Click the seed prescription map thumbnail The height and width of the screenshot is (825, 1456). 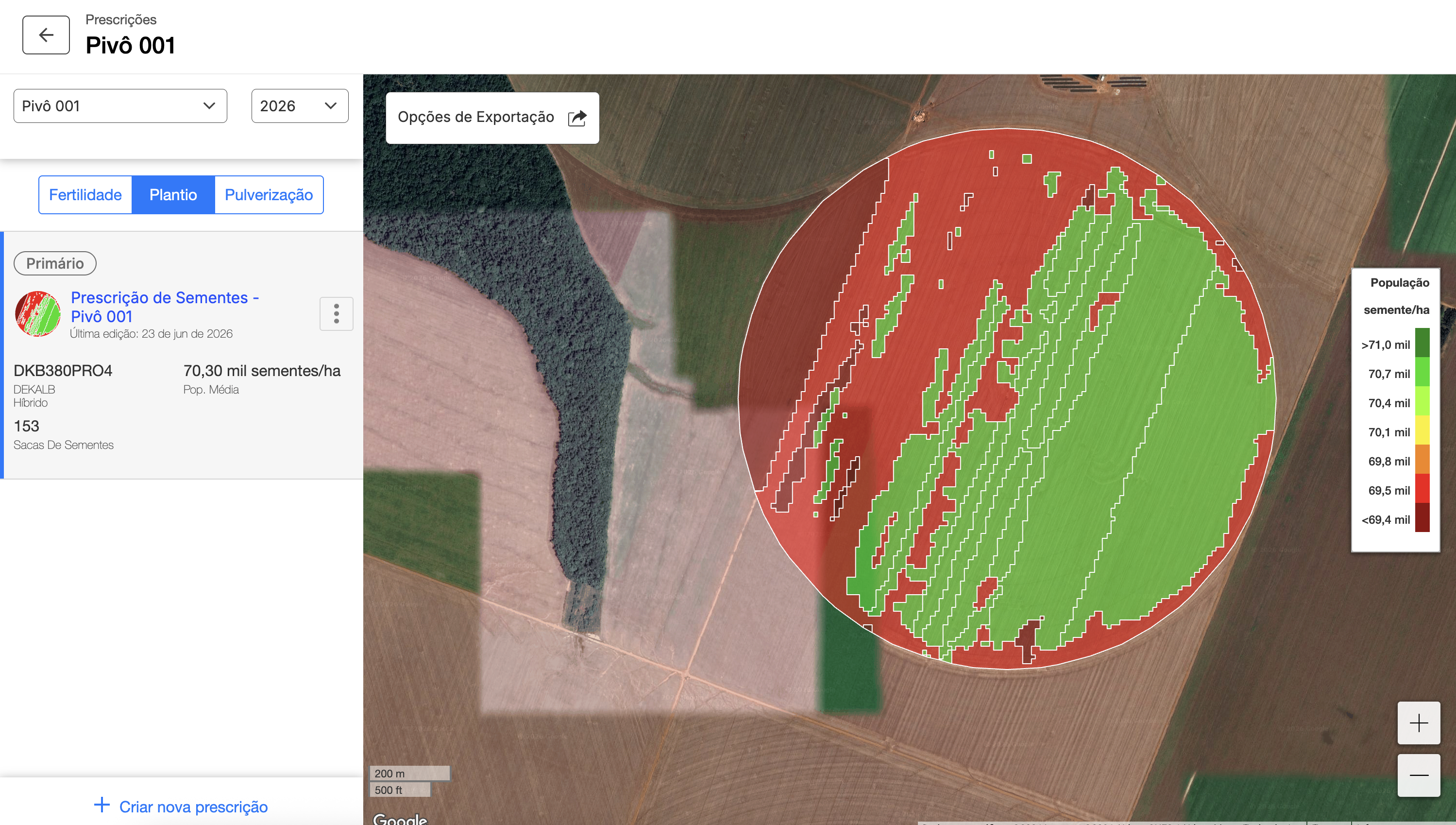coord(38,313)
